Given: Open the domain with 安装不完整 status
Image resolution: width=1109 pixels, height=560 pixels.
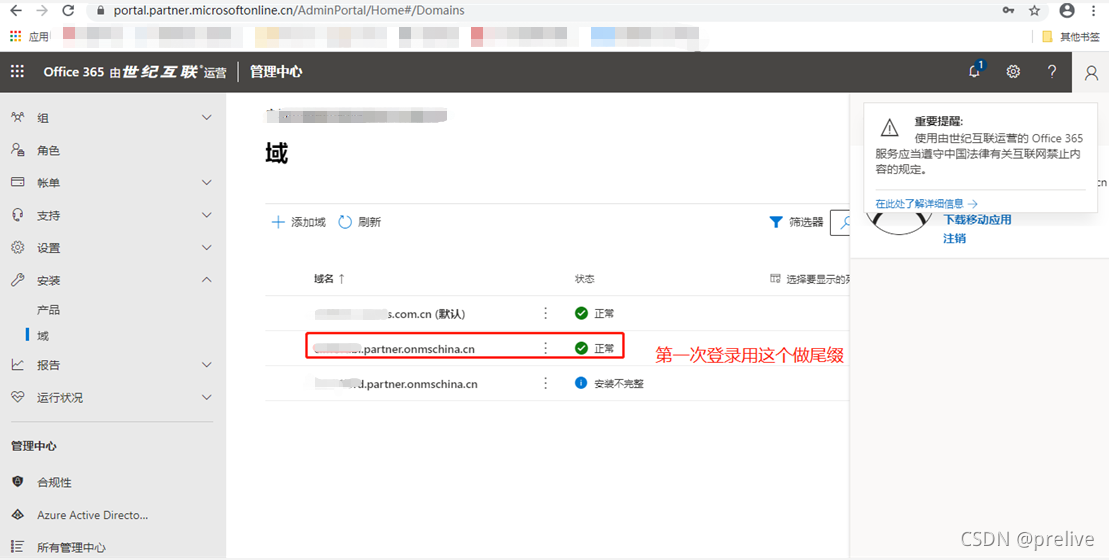Looking at the screenshot, I should (x=396, y=384).
